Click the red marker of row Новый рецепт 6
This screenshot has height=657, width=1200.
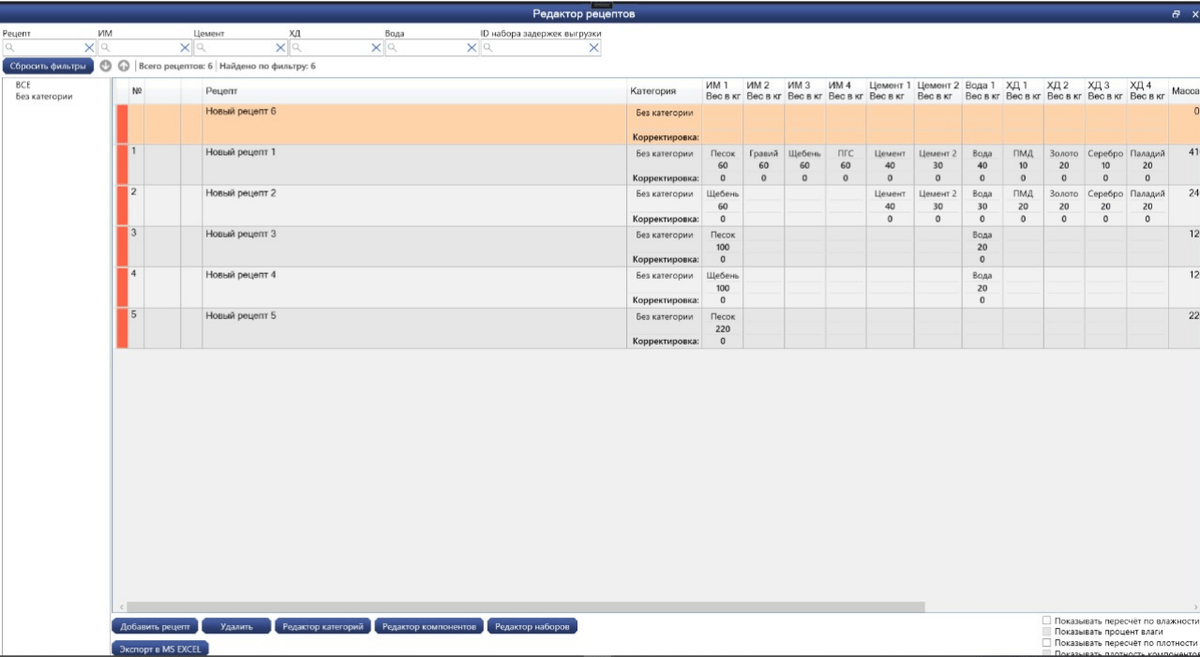click(x=122, y=124)
